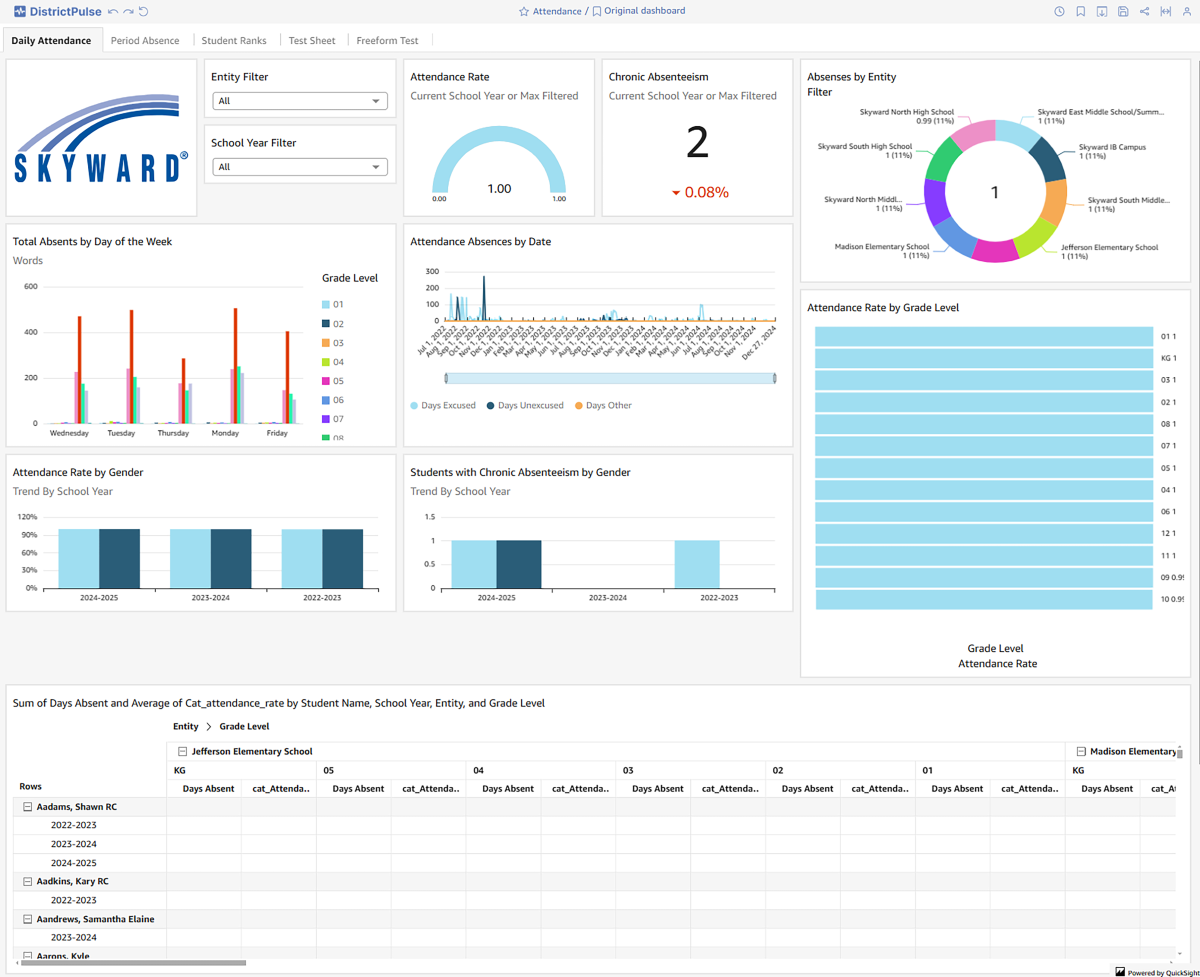Viewport: 1200px width, 977px height.
Task: Click the 0.08% decrease indicator
Action: coord(700,192)
